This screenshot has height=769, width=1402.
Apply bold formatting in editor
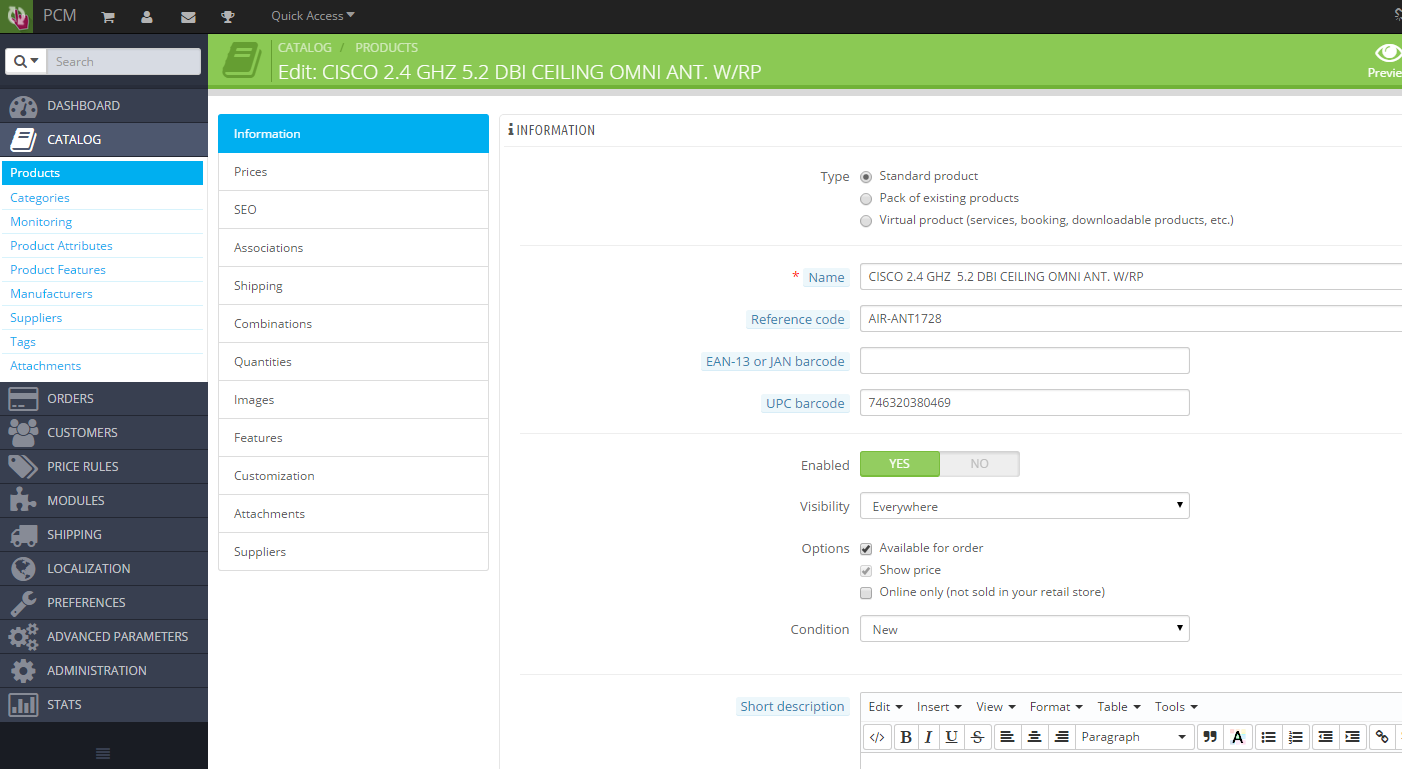906,737
